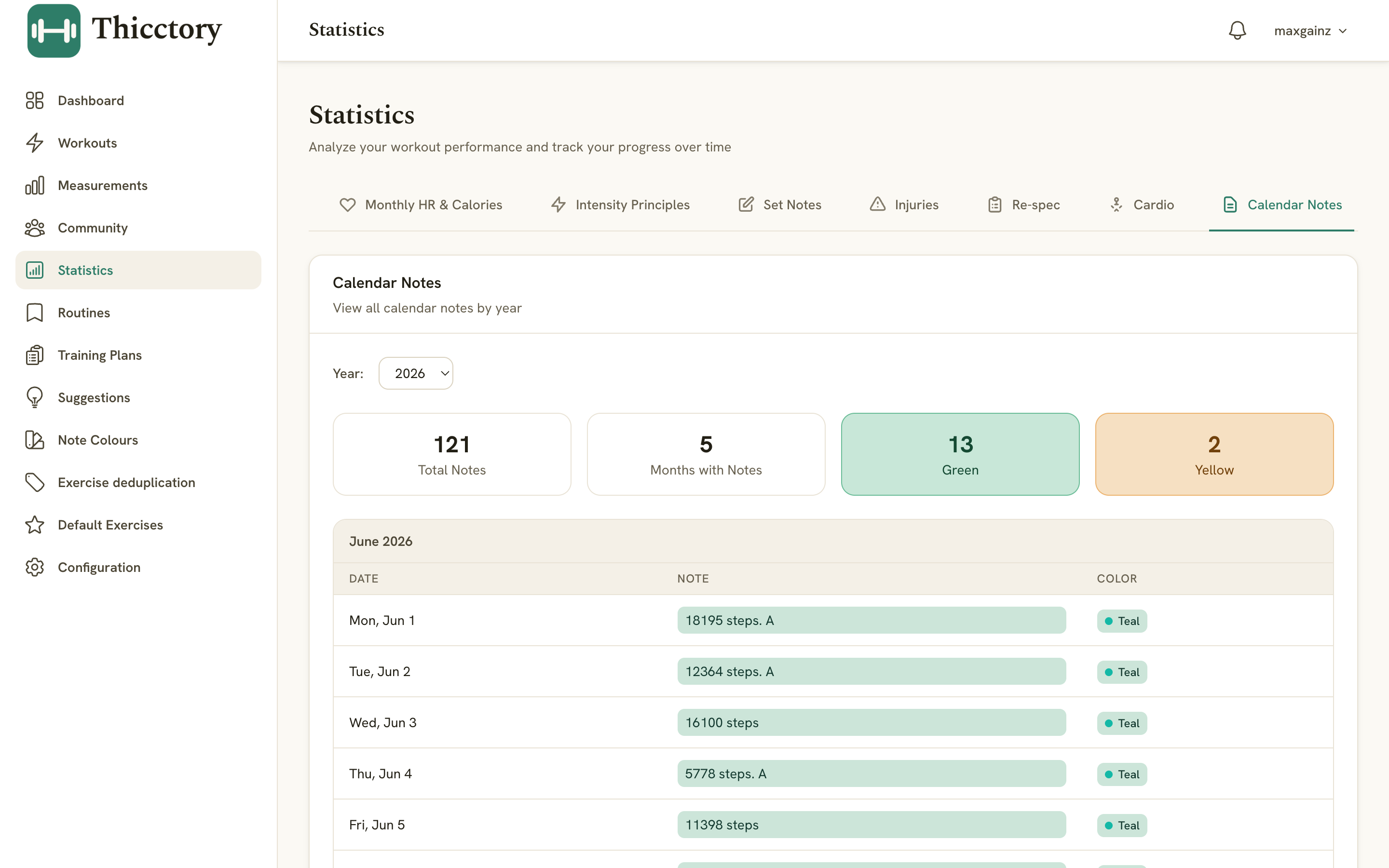Click the 2 Yellow notes card
Image resolution: width=1389 pixels, height=868 pixels.
tap(1214, 454)
